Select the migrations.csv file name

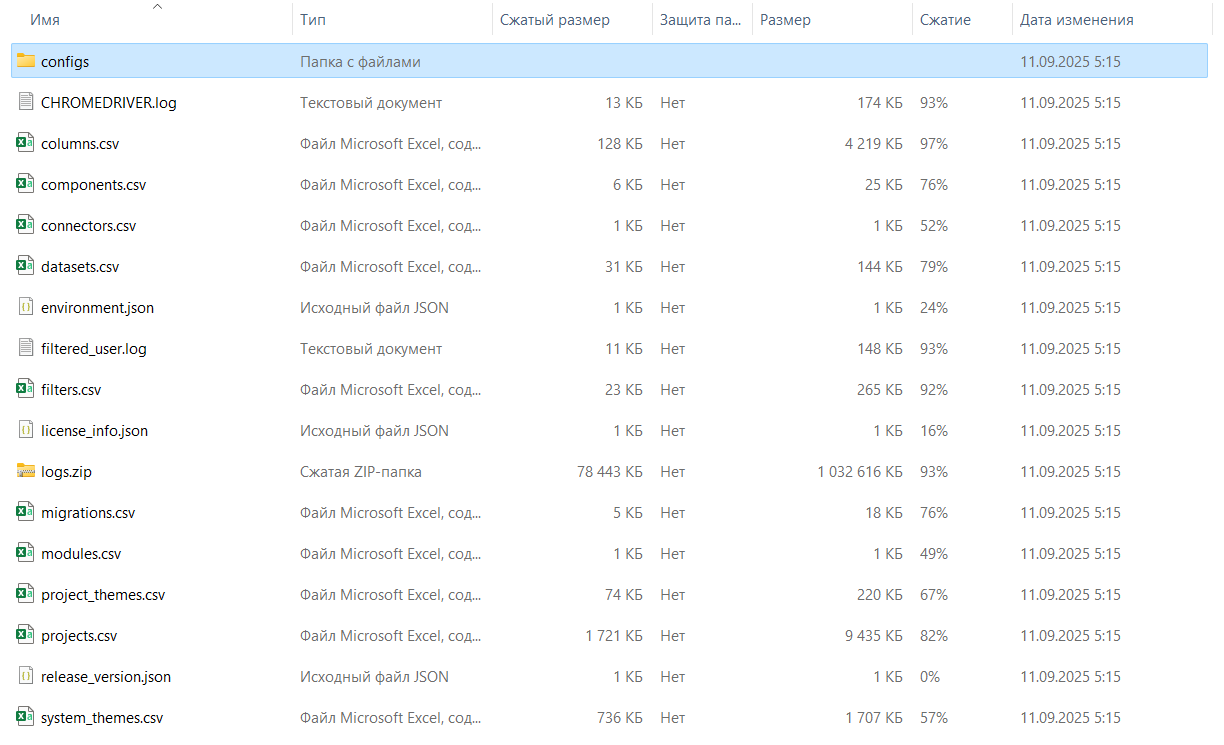click(88, 513)
